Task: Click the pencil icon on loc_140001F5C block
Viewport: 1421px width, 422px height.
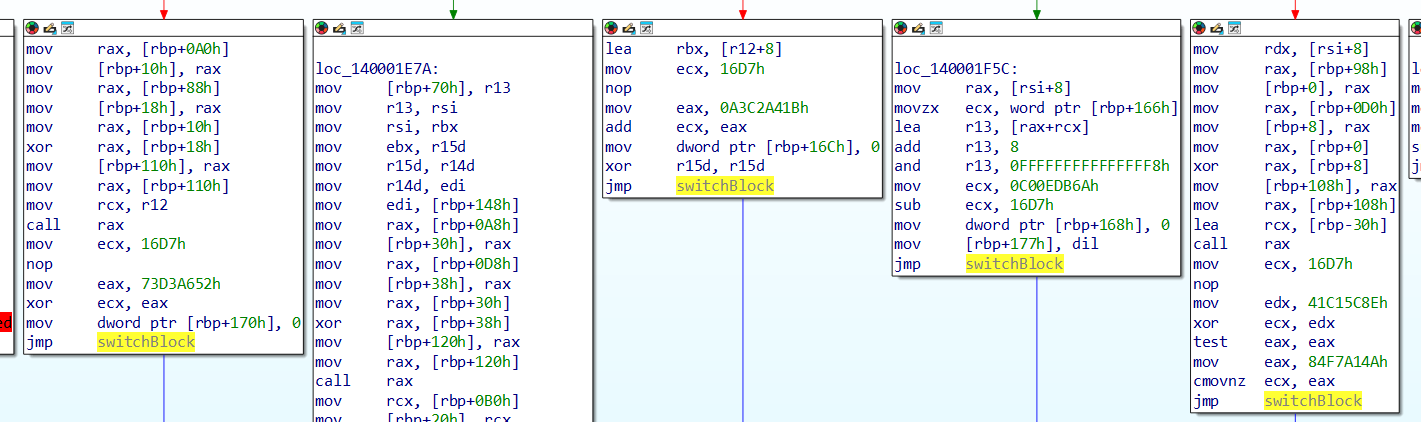Action: coord(918,28)
